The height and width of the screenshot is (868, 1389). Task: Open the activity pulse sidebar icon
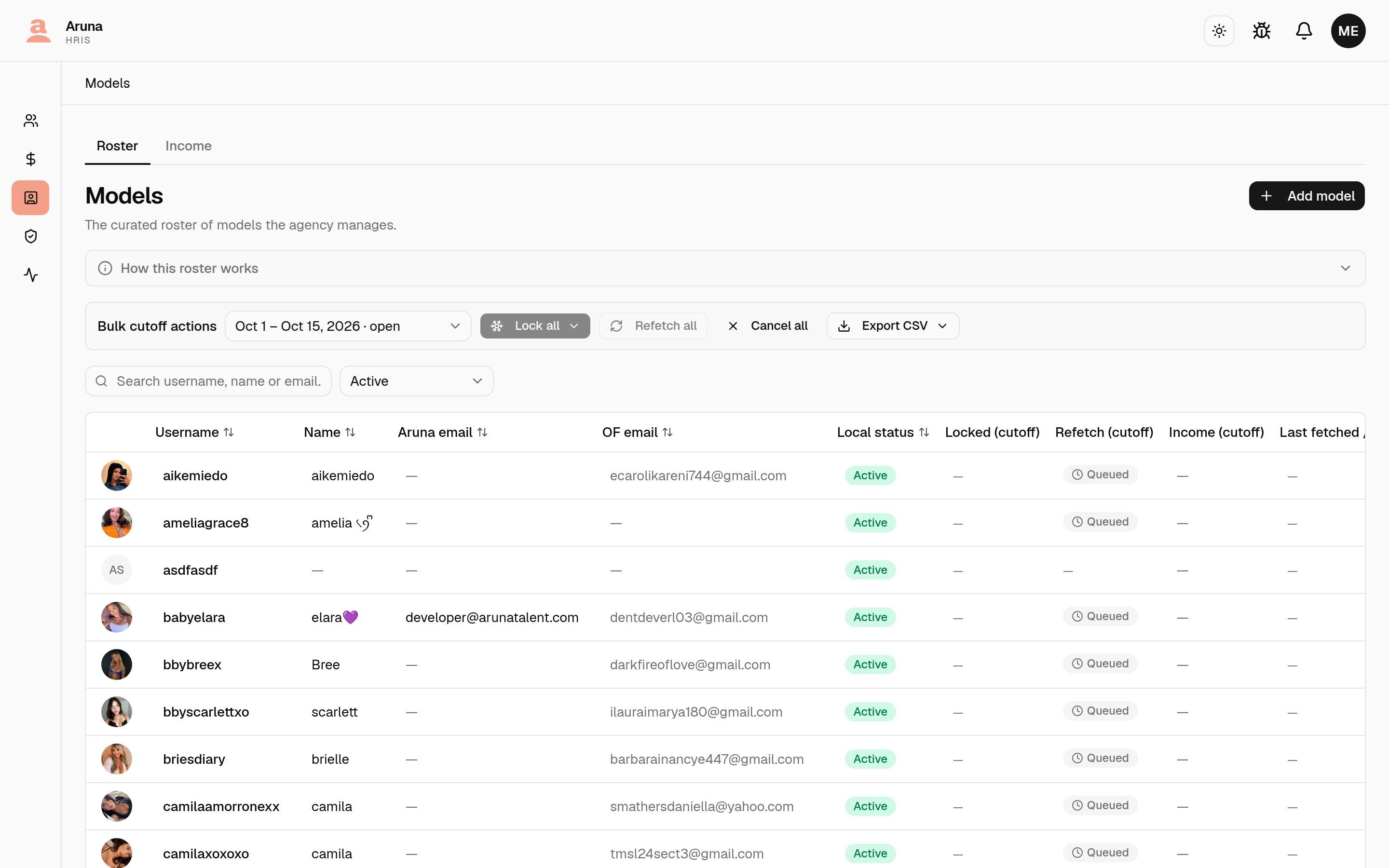30,275
